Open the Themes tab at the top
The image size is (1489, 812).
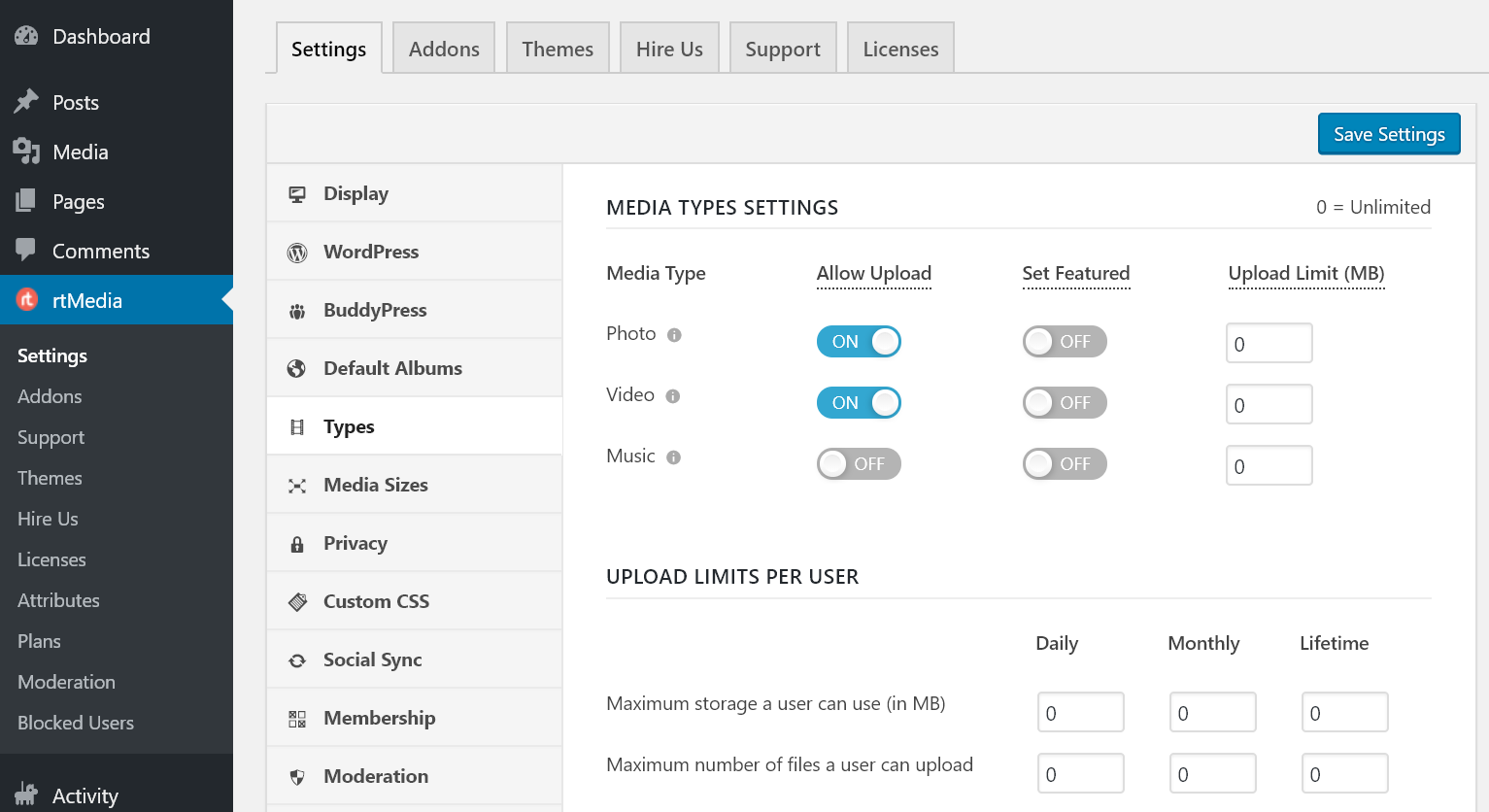click(x=557, y=47)
